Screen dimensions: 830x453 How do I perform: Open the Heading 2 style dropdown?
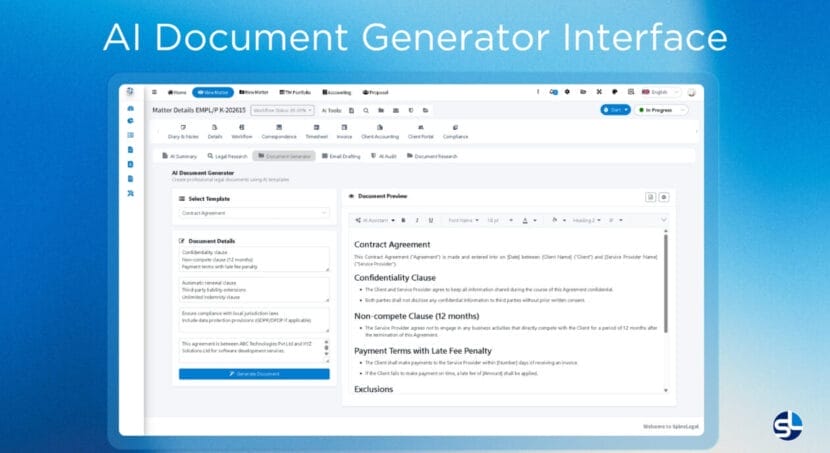[x=587, y=220]
